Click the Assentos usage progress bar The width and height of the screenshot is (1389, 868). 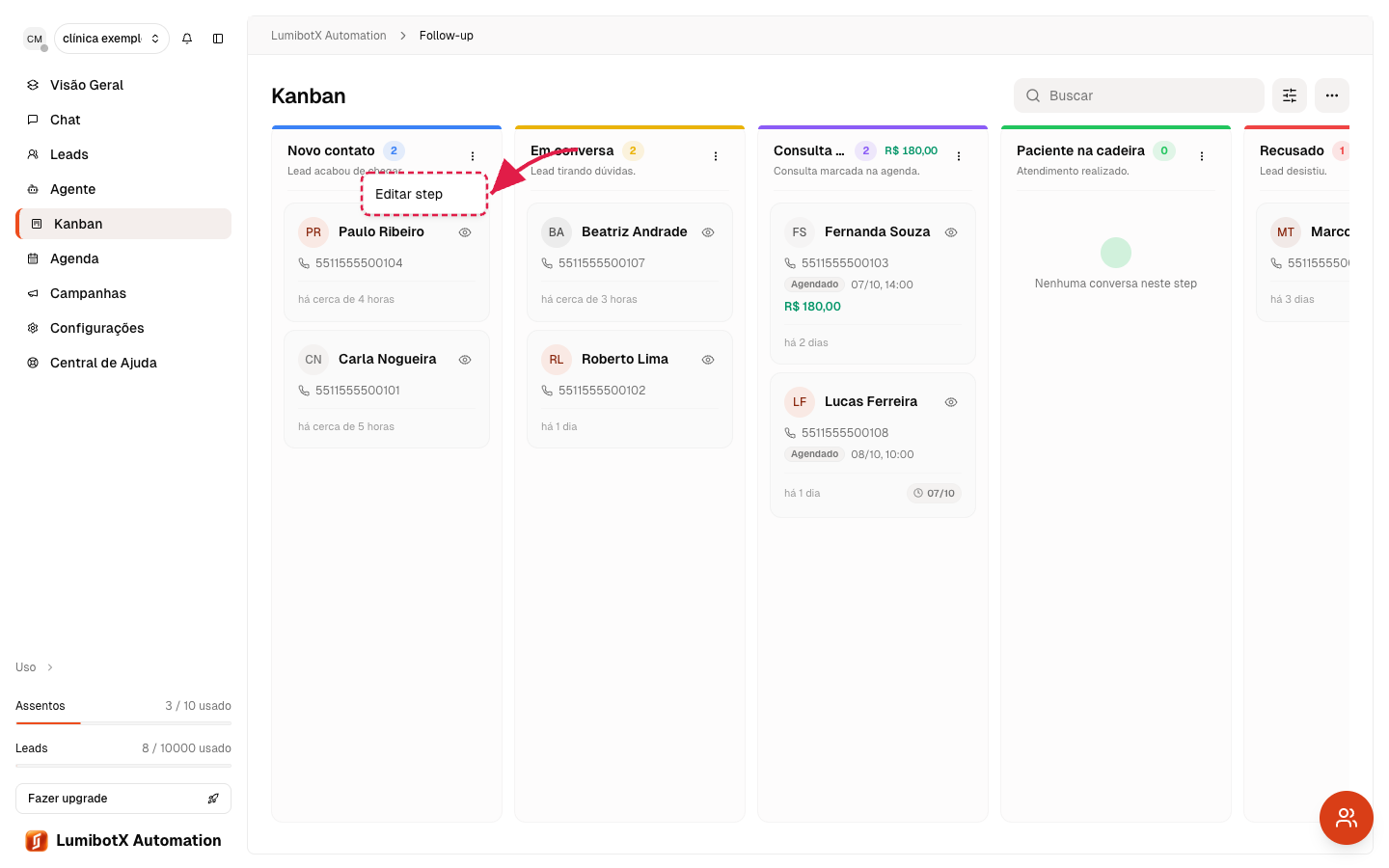(x=123, y=722)
